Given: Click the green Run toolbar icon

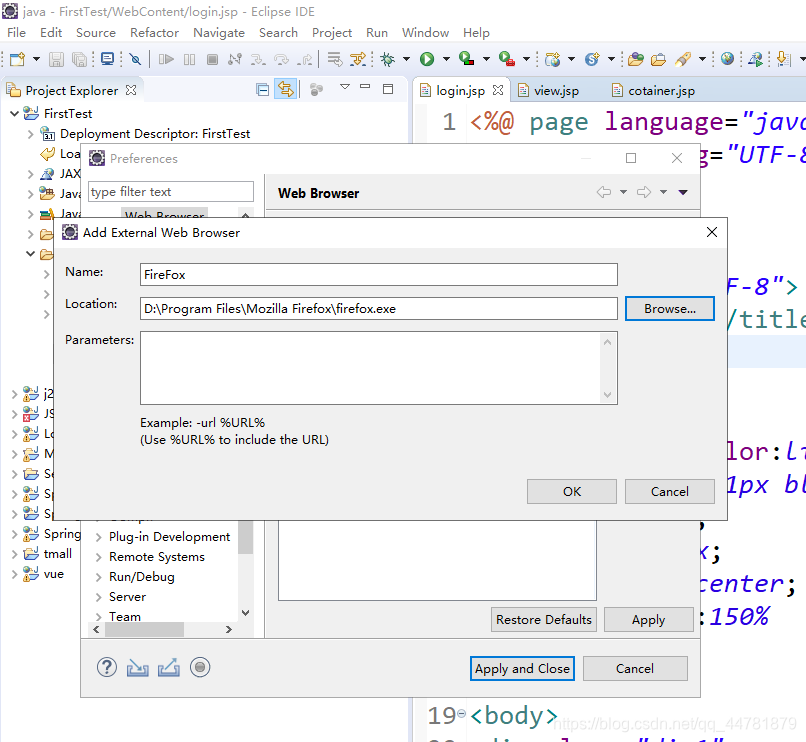Looking at the screenshot, I should coord(427,59).
